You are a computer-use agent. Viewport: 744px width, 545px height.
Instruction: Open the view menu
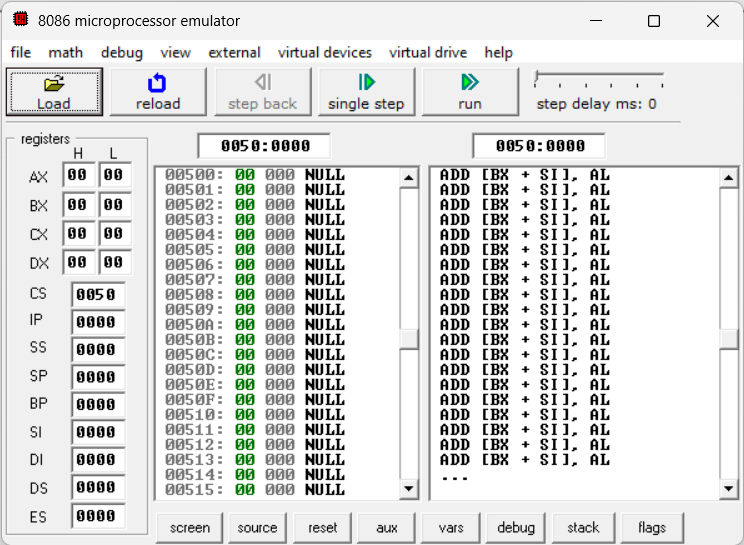pyautogui.click(x=175, y=52)
